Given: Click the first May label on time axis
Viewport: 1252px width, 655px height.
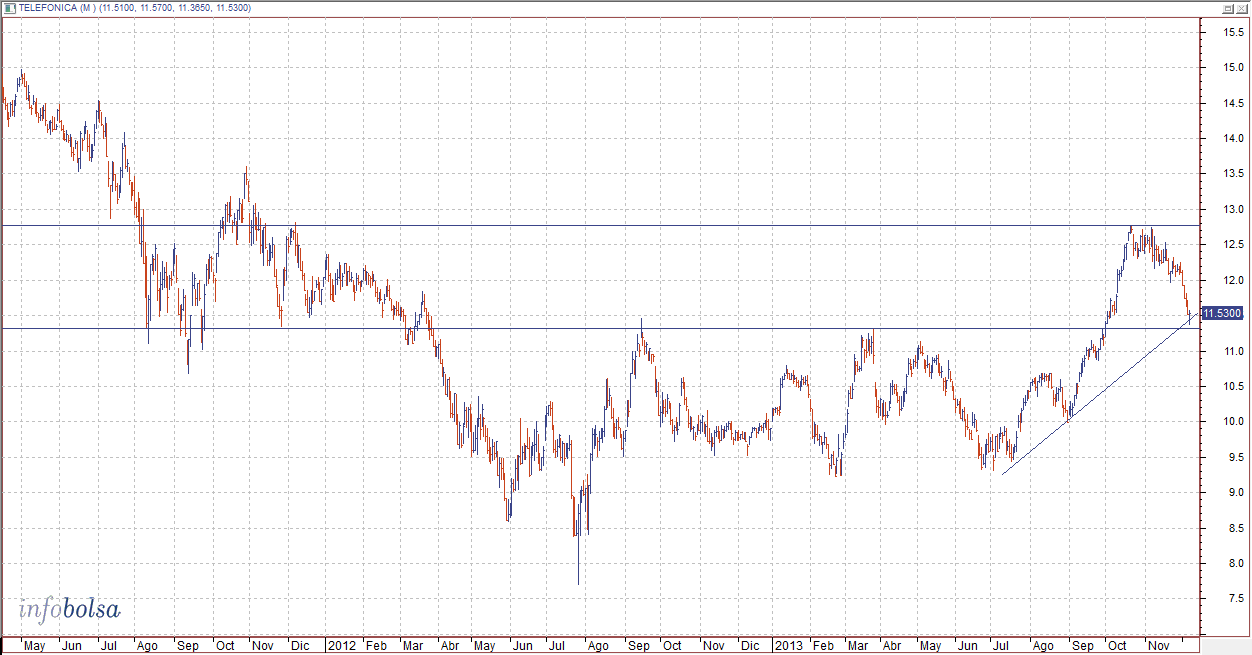Looking at the screenshot, I should click(34, 646).
